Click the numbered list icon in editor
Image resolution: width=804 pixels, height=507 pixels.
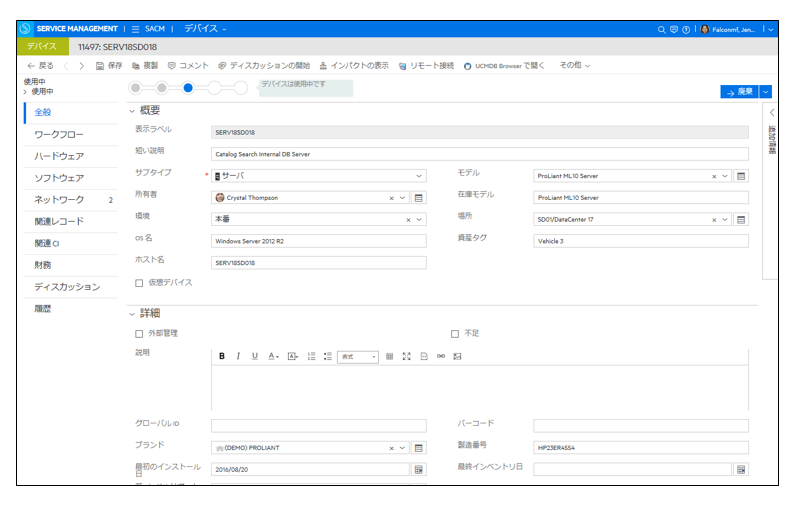(x=311, y=356)
